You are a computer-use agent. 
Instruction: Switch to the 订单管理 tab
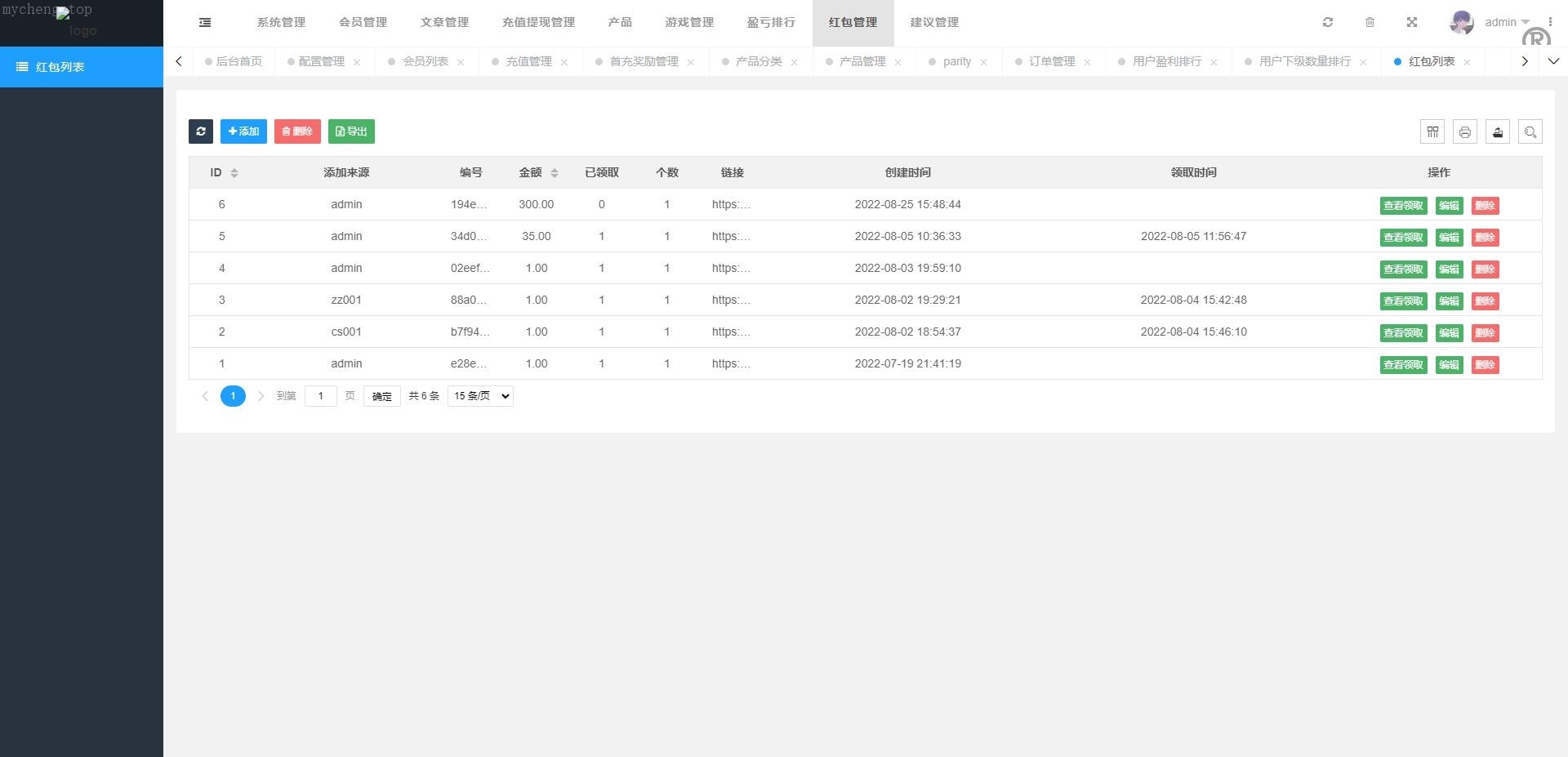pos(1052,61)
